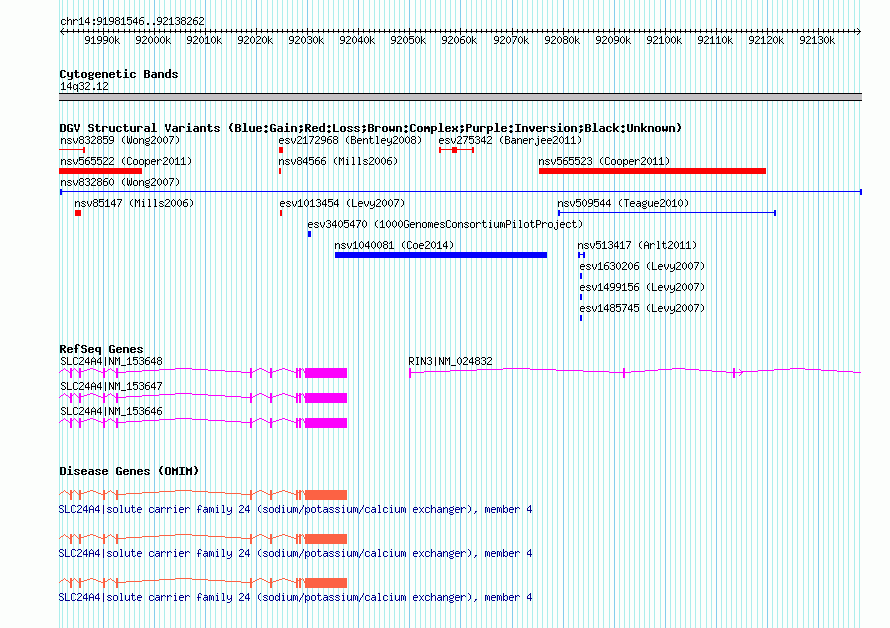Select the nsv509544 thin blue span line

pos(667,213)
